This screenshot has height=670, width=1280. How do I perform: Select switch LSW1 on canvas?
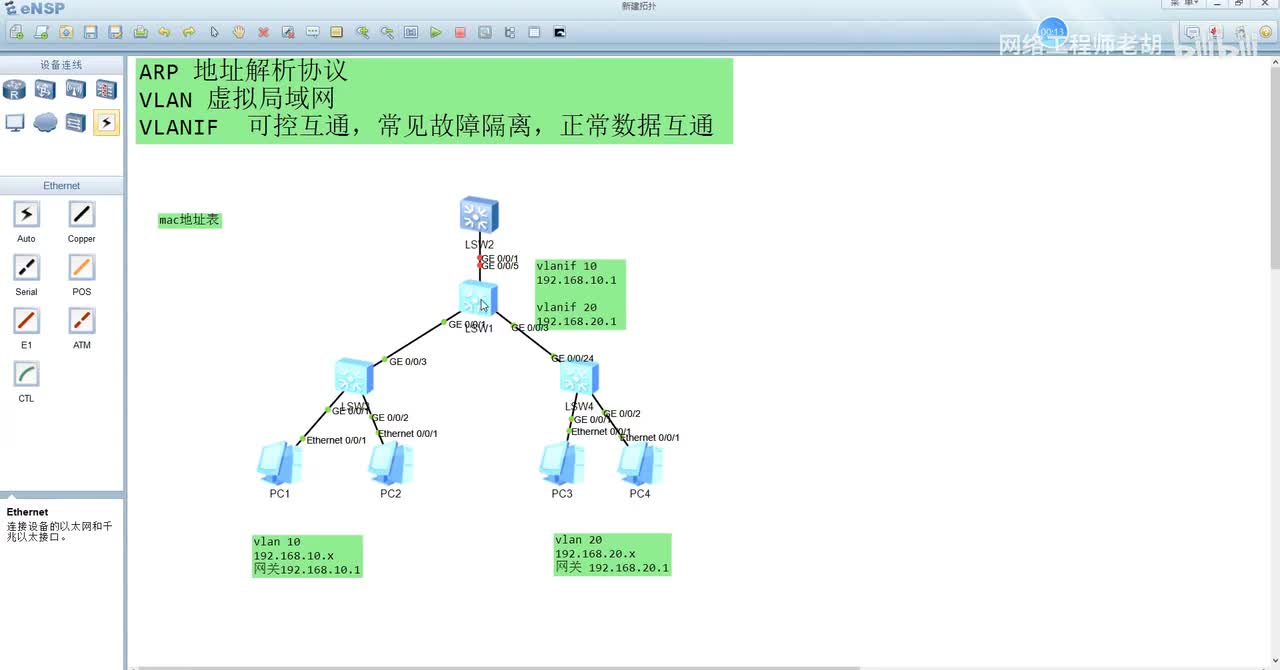(478, 299)
